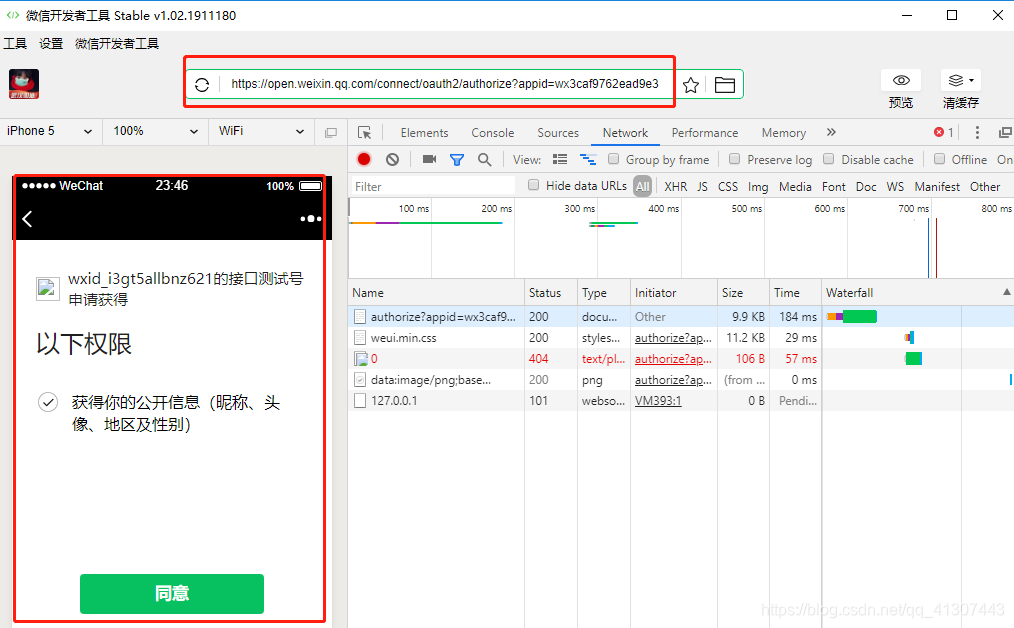Image resolution: width=1014 pixels, height=628 pixels.
Task: Click the red error count indicator
Action: click(944, 132)
